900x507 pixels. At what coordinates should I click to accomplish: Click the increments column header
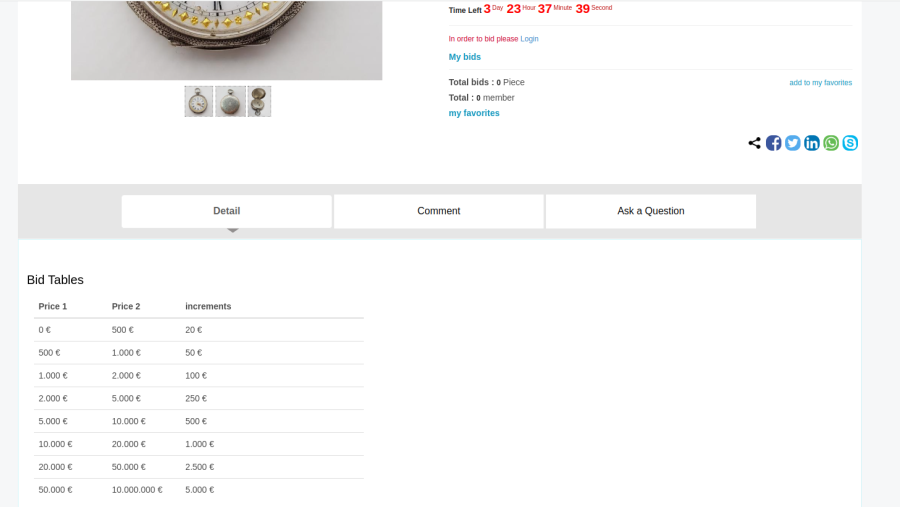(x=207, y=306)
